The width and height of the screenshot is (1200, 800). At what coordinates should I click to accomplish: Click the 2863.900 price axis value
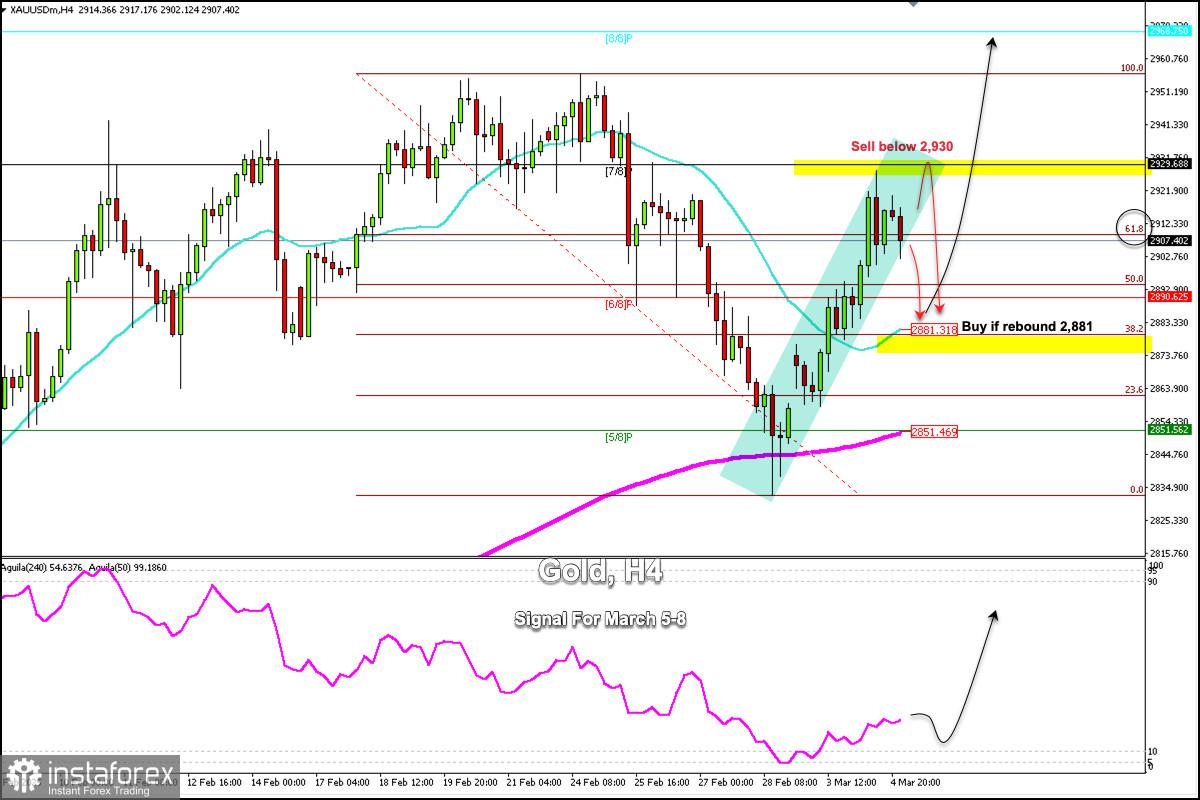point(1169,388)
